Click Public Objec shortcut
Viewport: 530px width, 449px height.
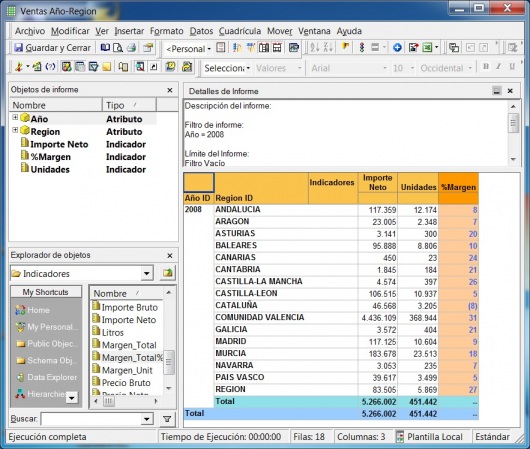[x=47, y=344]
